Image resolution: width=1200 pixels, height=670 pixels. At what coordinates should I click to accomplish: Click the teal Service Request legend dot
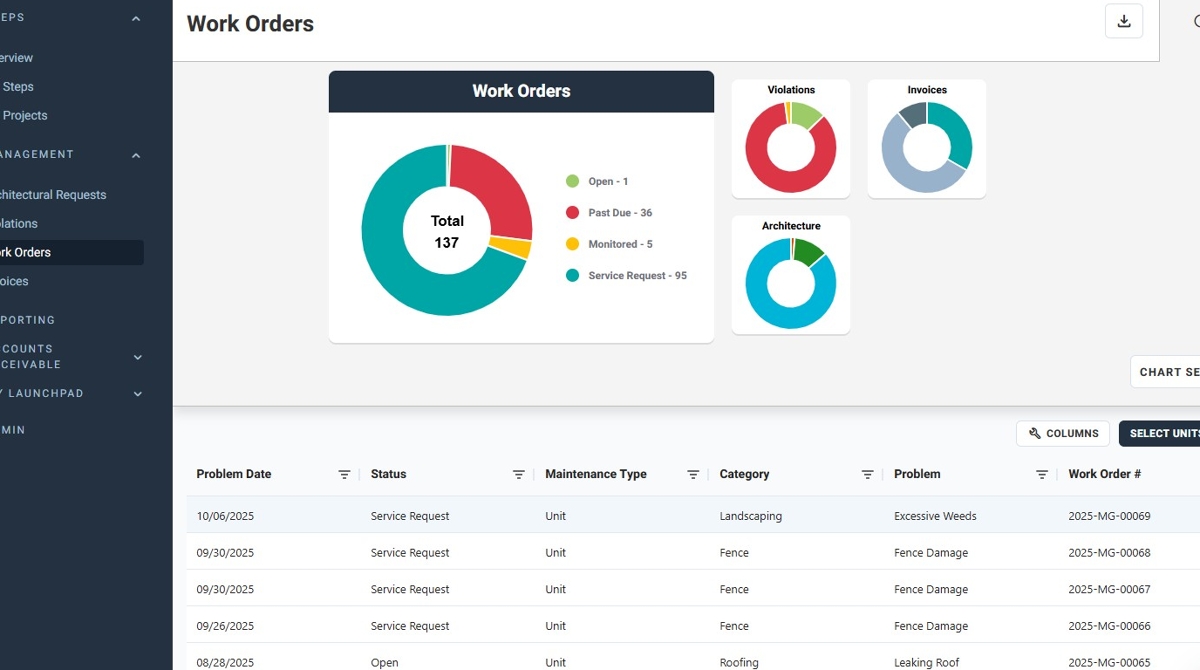[572, 276]
